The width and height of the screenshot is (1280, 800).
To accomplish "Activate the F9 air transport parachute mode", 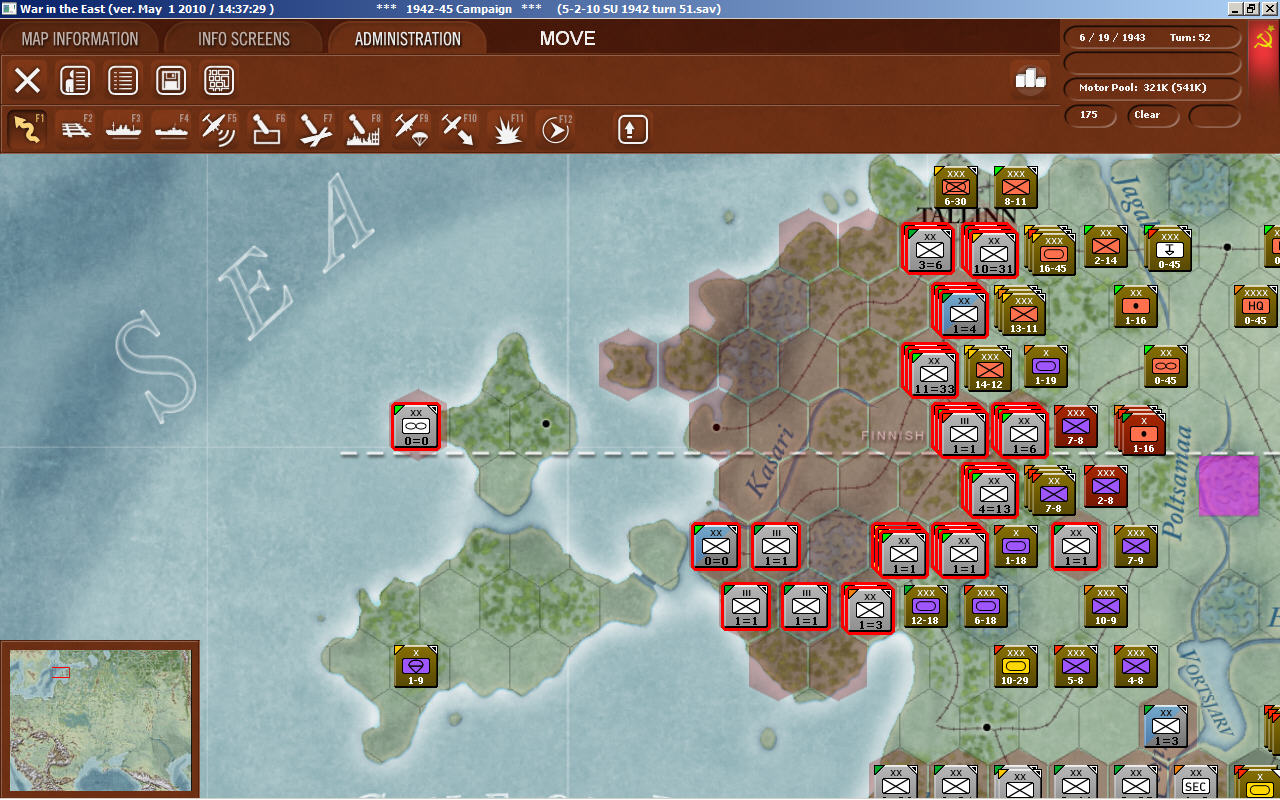I will (x=411, y=129).
